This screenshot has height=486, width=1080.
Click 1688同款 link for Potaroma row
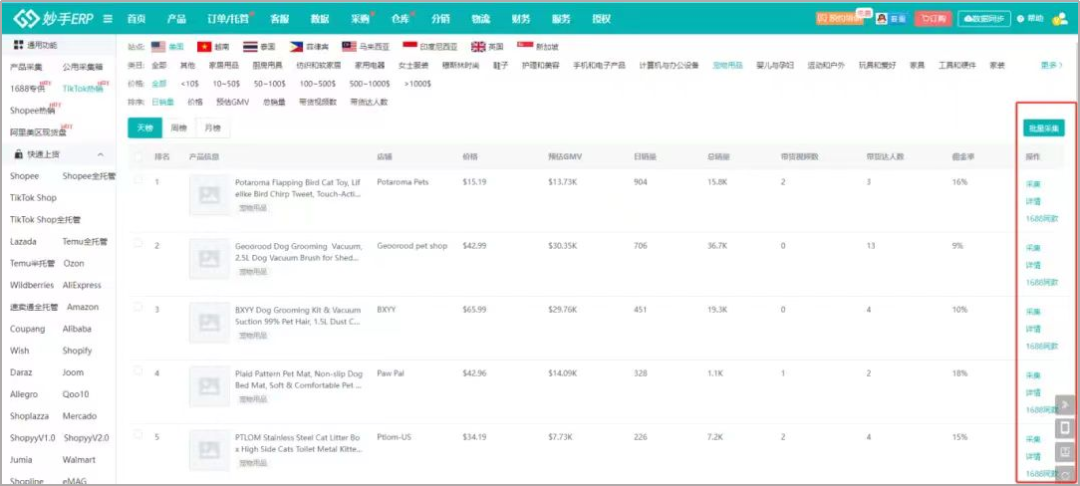(1041, 219)
